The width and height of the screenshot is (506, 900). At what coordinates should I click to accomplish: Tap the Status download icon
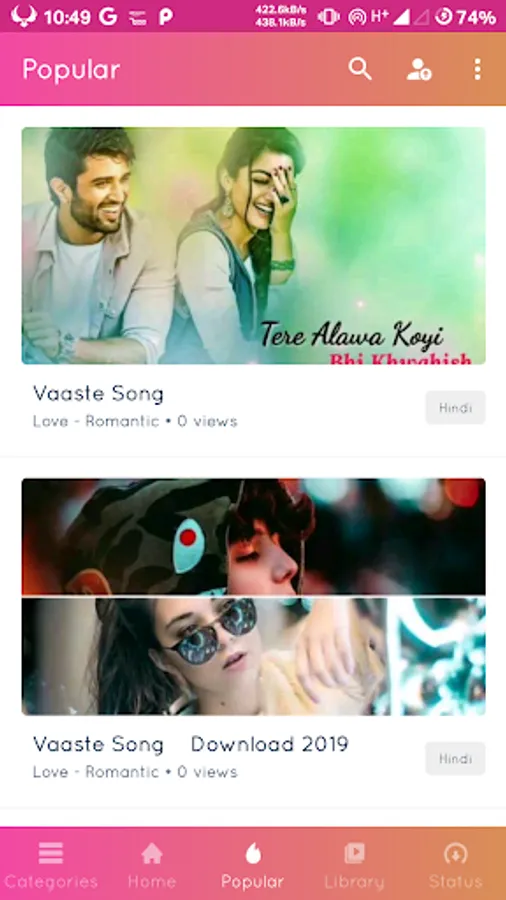456,853
